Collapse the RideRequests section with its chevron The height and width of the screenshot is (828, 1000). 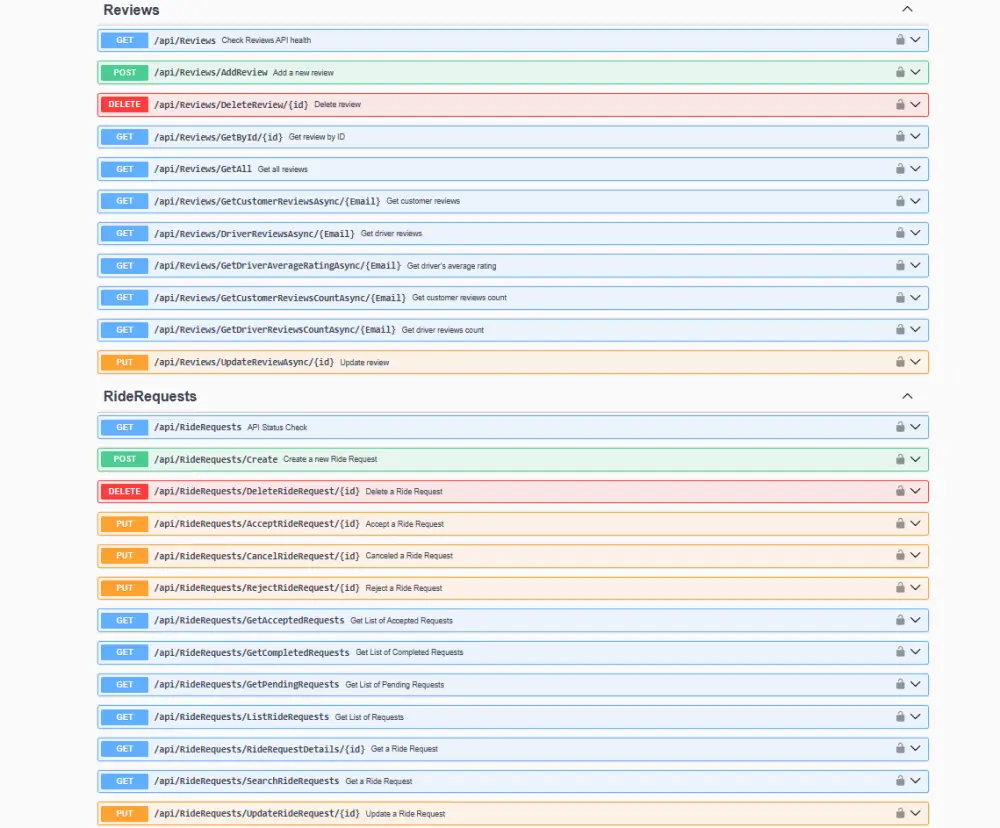(x=907, y=396)
